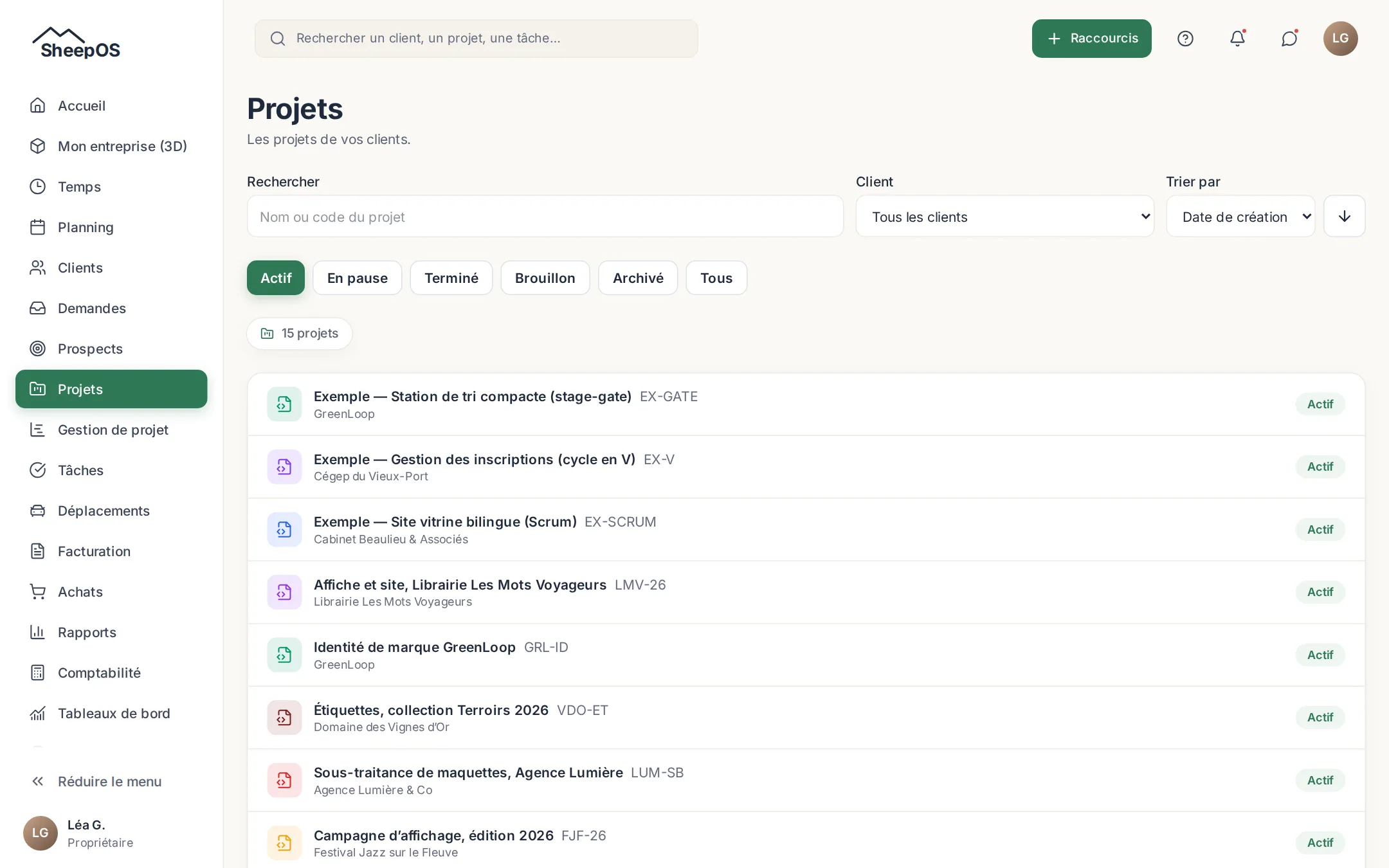Open Mon entreprise (3D) page
The image size is (1389, 868).
(111, 146)
